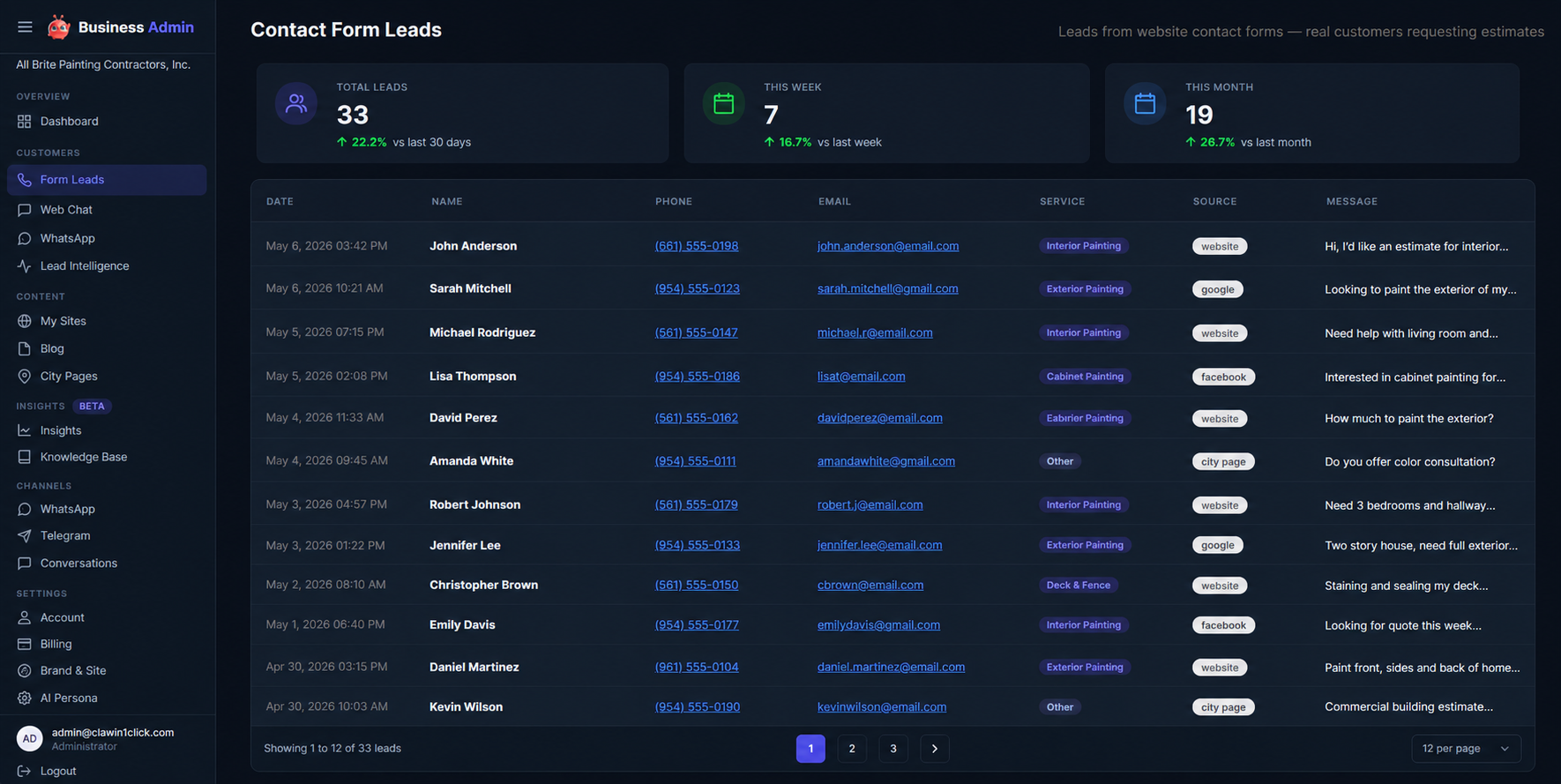This screenshot has height=784, width=1561.
Task: Email lisat@email.com link
Action: 861,377
